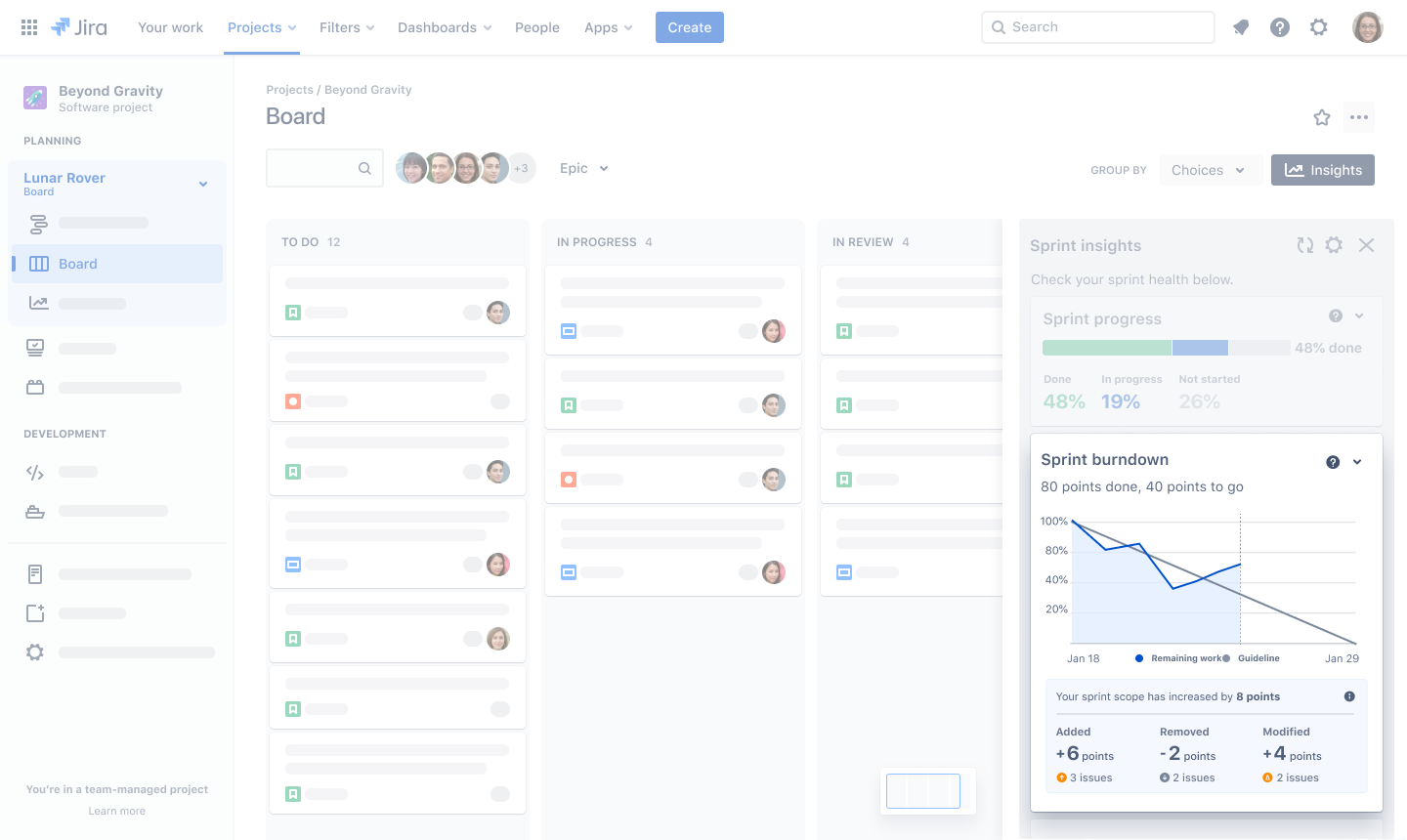Open the Filters menu
The height and width of the screenshot is (840, 1407).
(347, 27)
